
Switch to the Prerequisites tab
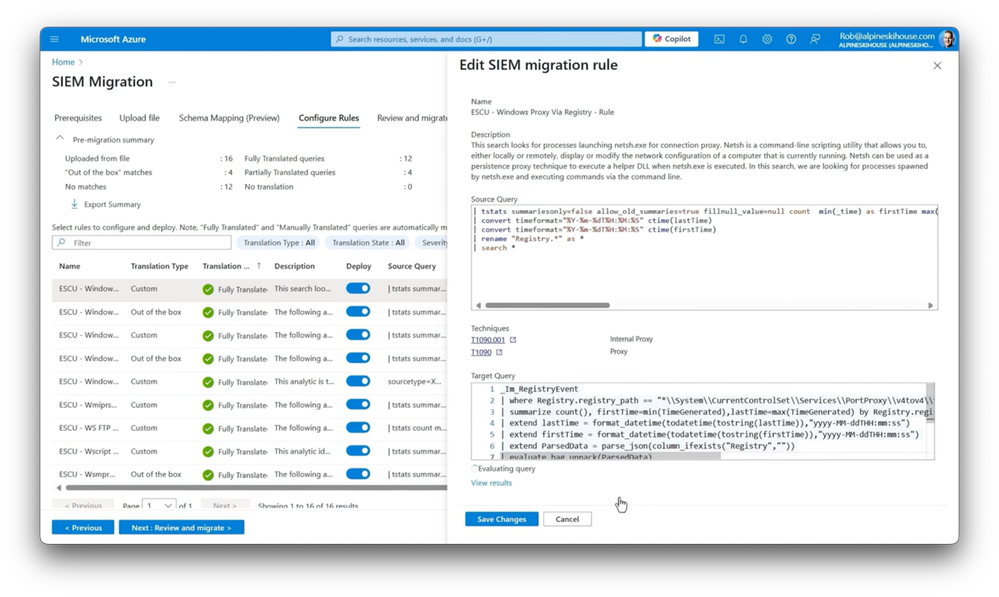pyautogui.click(x=78, y=118)
